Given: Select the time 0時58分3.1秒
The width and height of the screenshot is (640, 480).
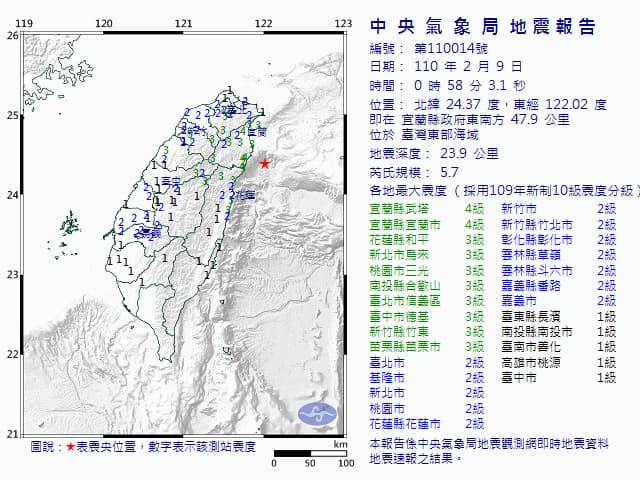Looking at the screenshot, I should (x=470, y=85).
